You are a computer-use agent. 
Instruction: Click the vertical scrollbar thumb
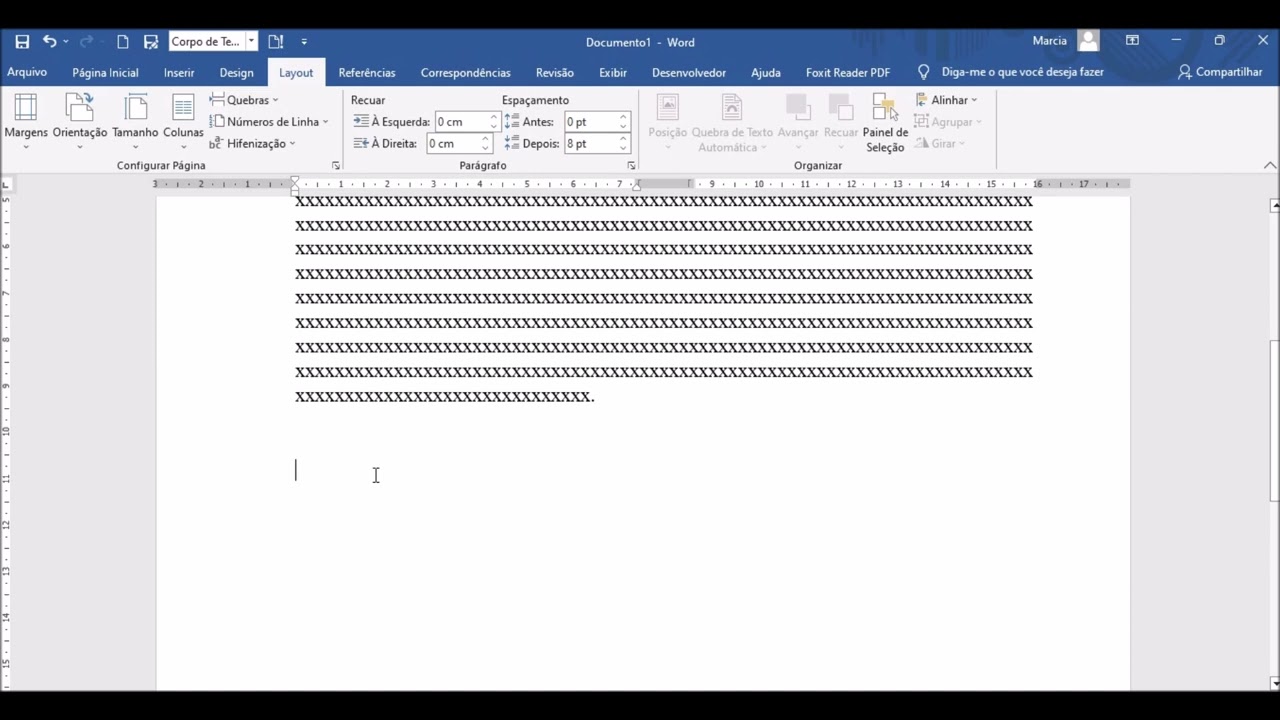tap(1274, 420)
